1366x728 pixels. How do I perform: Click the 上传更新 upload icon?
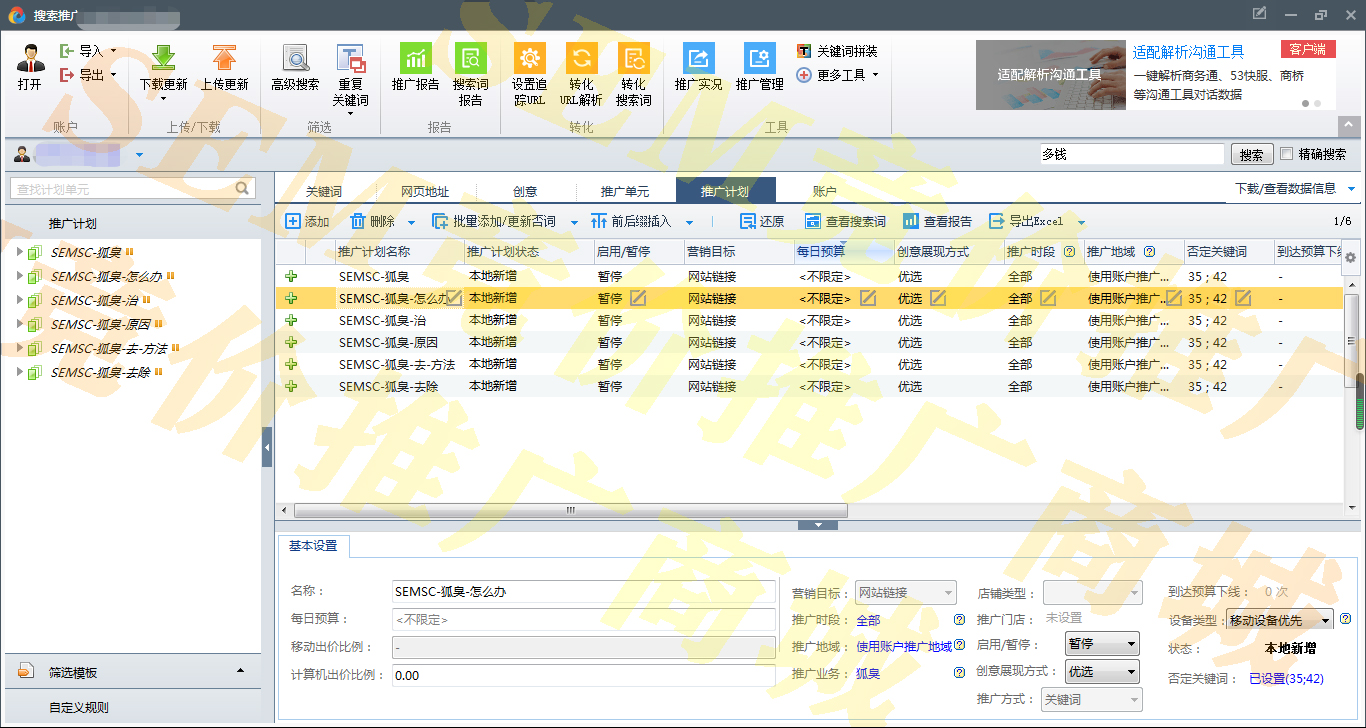pyautogui.click(x=224, y=58)
